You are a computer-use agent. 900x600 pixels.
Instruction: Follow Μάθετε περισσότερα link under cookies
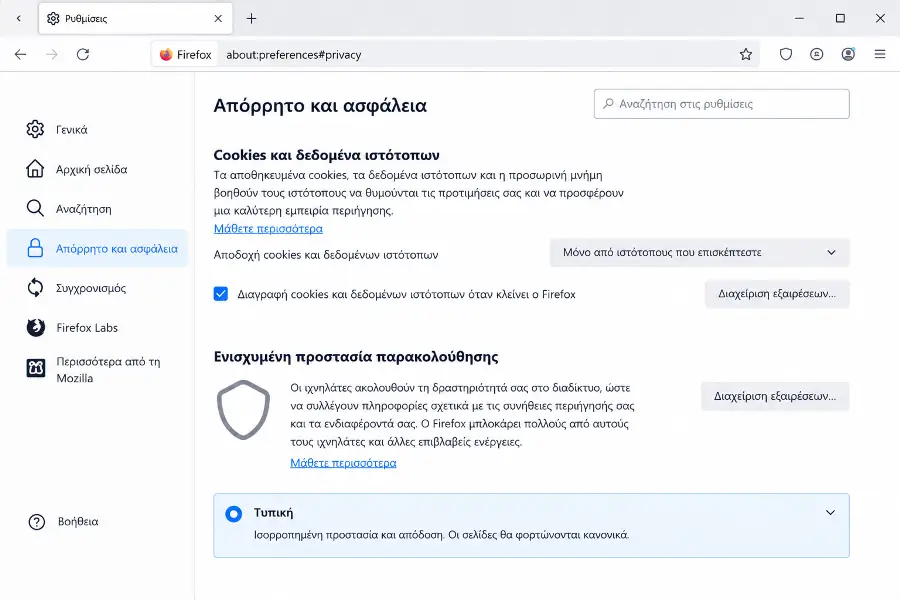pos(268,229)
